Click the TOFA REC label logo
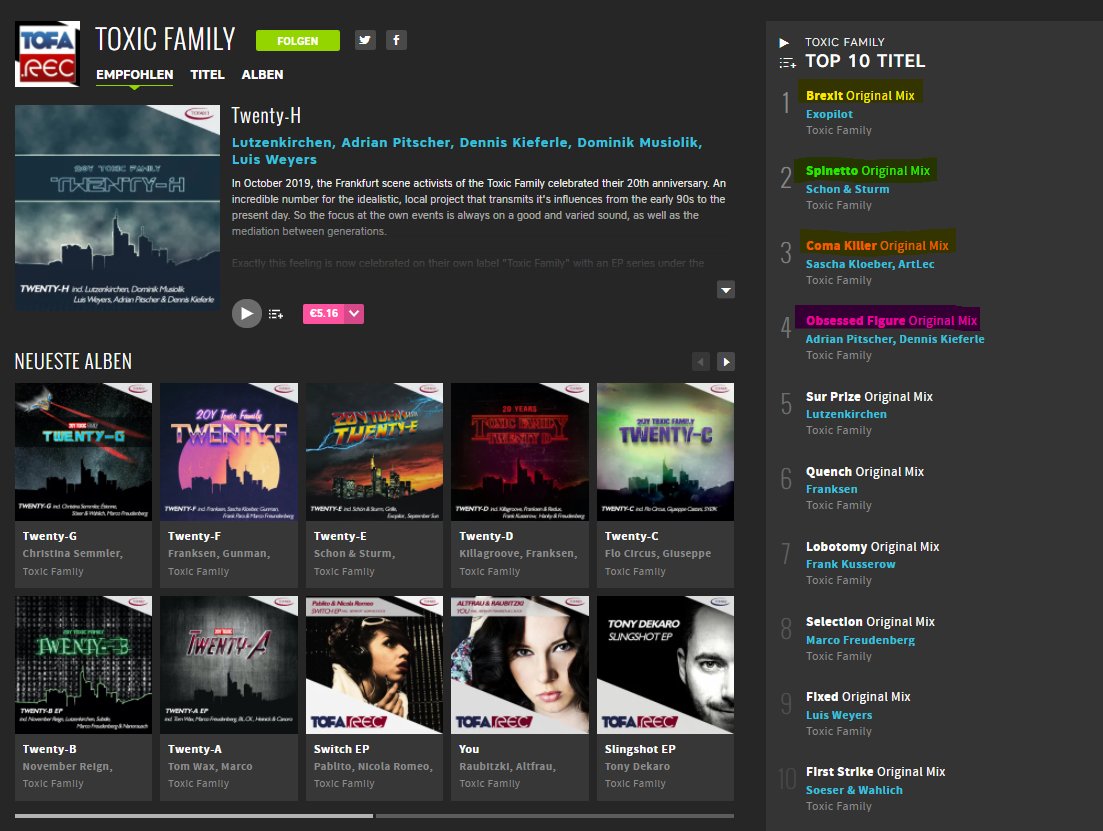The image size is (1103, 831). coord(47,53)
